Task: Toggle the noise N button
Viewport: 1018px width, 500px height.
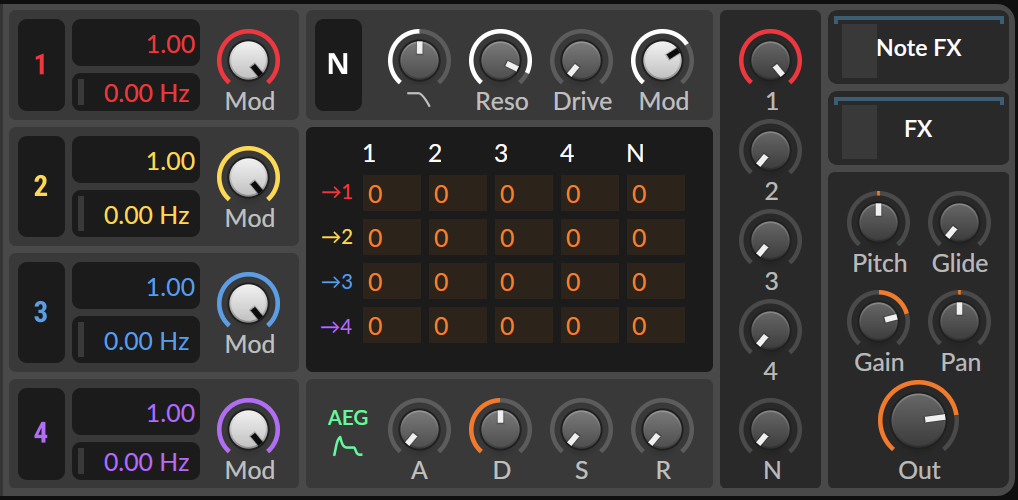Action: 338,65
